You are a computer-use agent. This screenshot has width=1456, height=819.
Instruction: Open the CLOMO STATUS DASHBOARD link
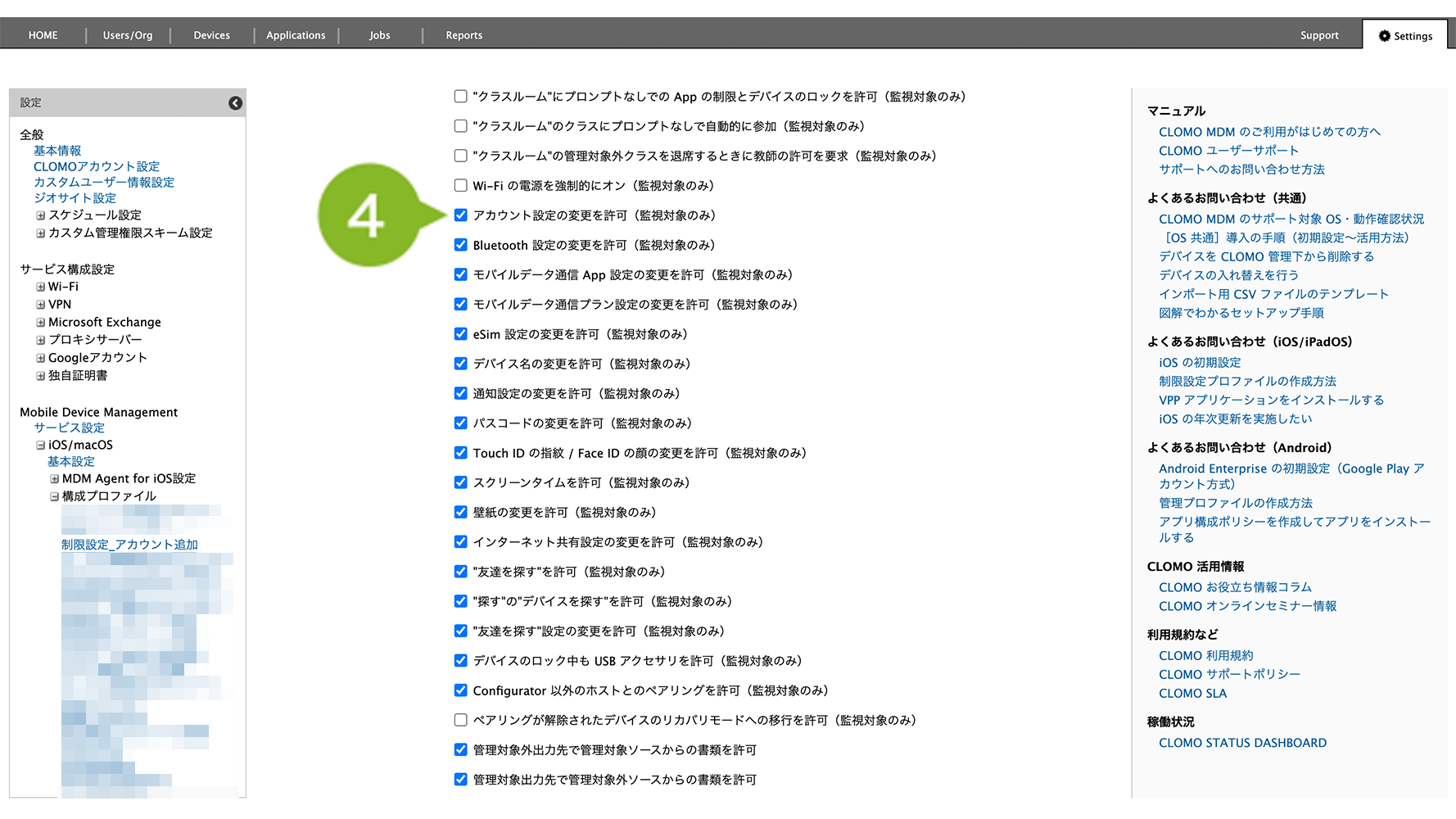coord(1242,743)
